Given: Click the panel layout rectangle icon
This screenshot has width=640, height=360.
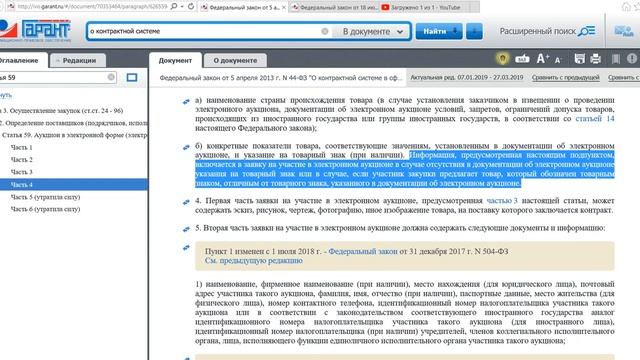Looking at the screenshot, I should pyautogui.click(x=132, y=78).
